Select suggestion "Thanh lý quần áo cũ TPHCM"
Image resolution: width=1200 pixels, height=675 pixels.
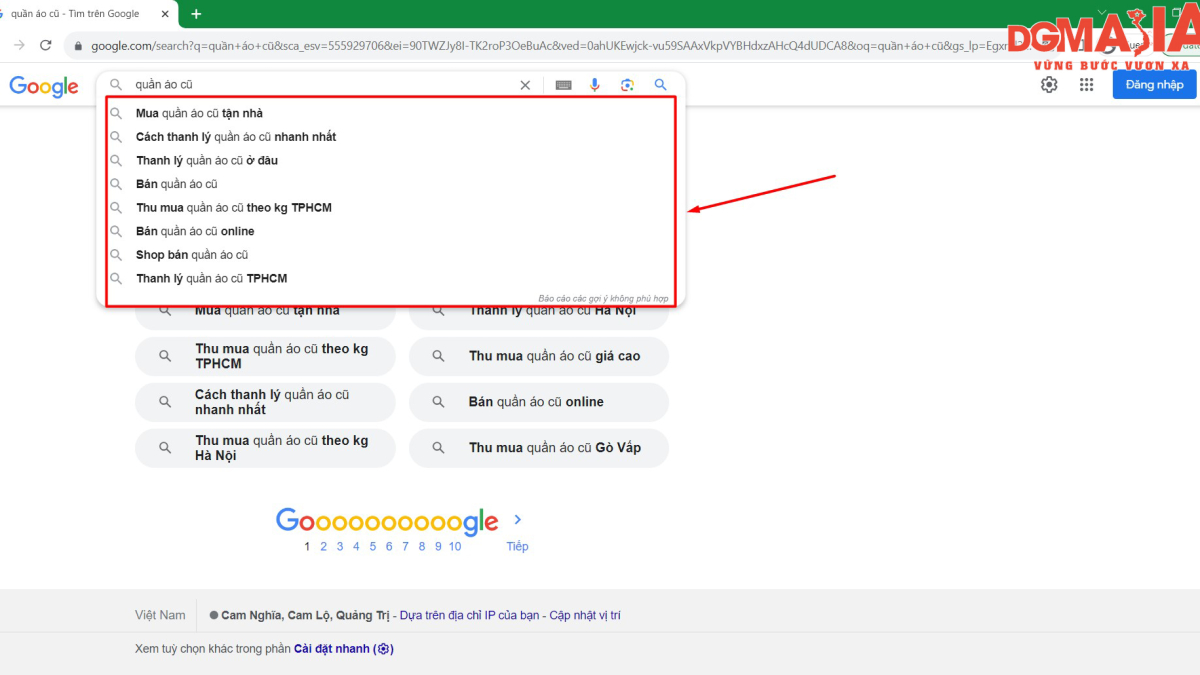[212, 278]
